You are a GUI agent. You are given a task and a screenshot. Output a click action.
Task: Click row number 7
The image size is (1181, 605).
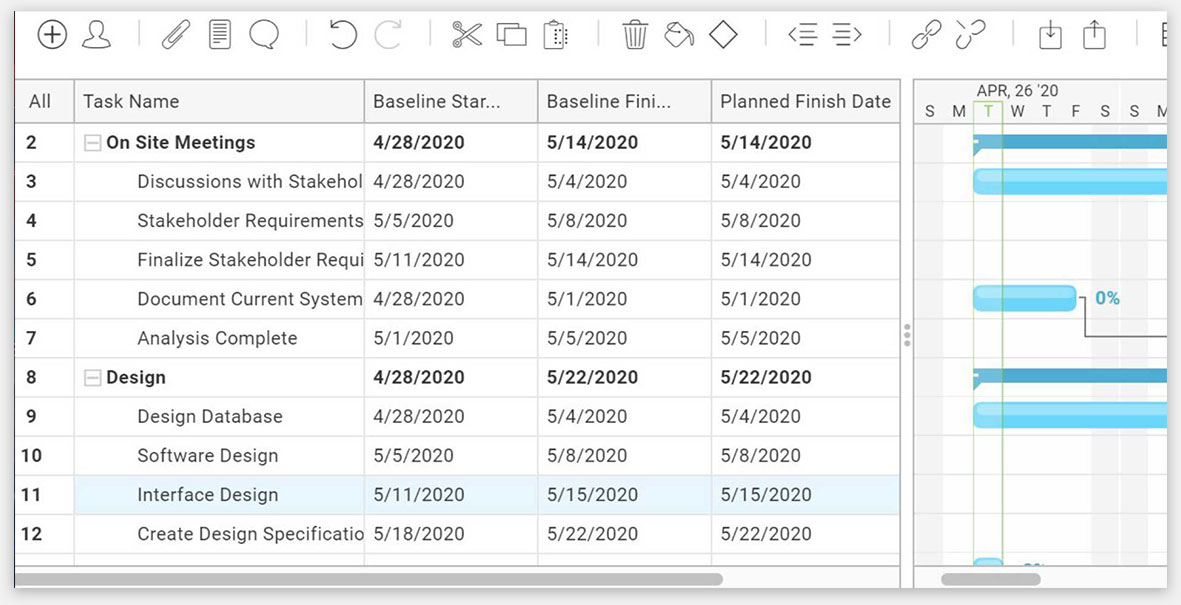31,338
